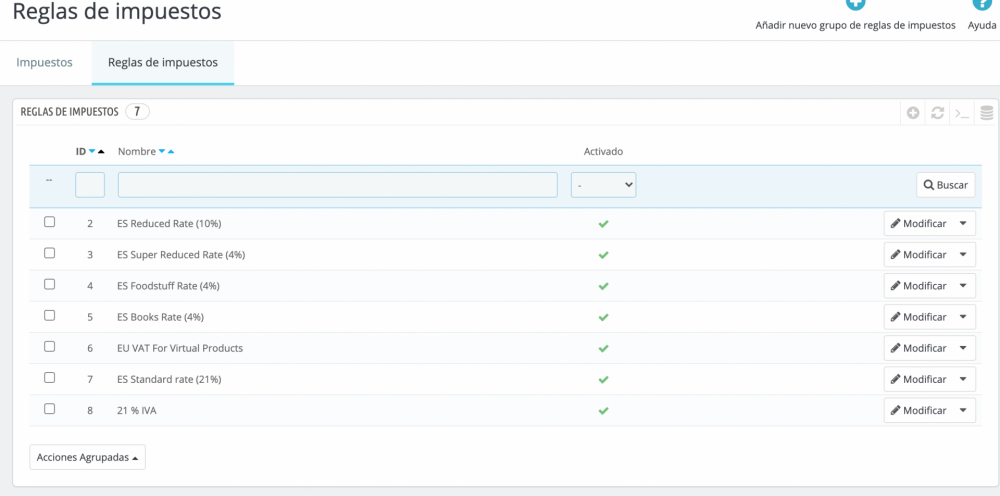Viewport: 1000px width, 496px height.
Task: Show the SQL query terminal icon
Action: pyautogui.click(x=962, y=113)
